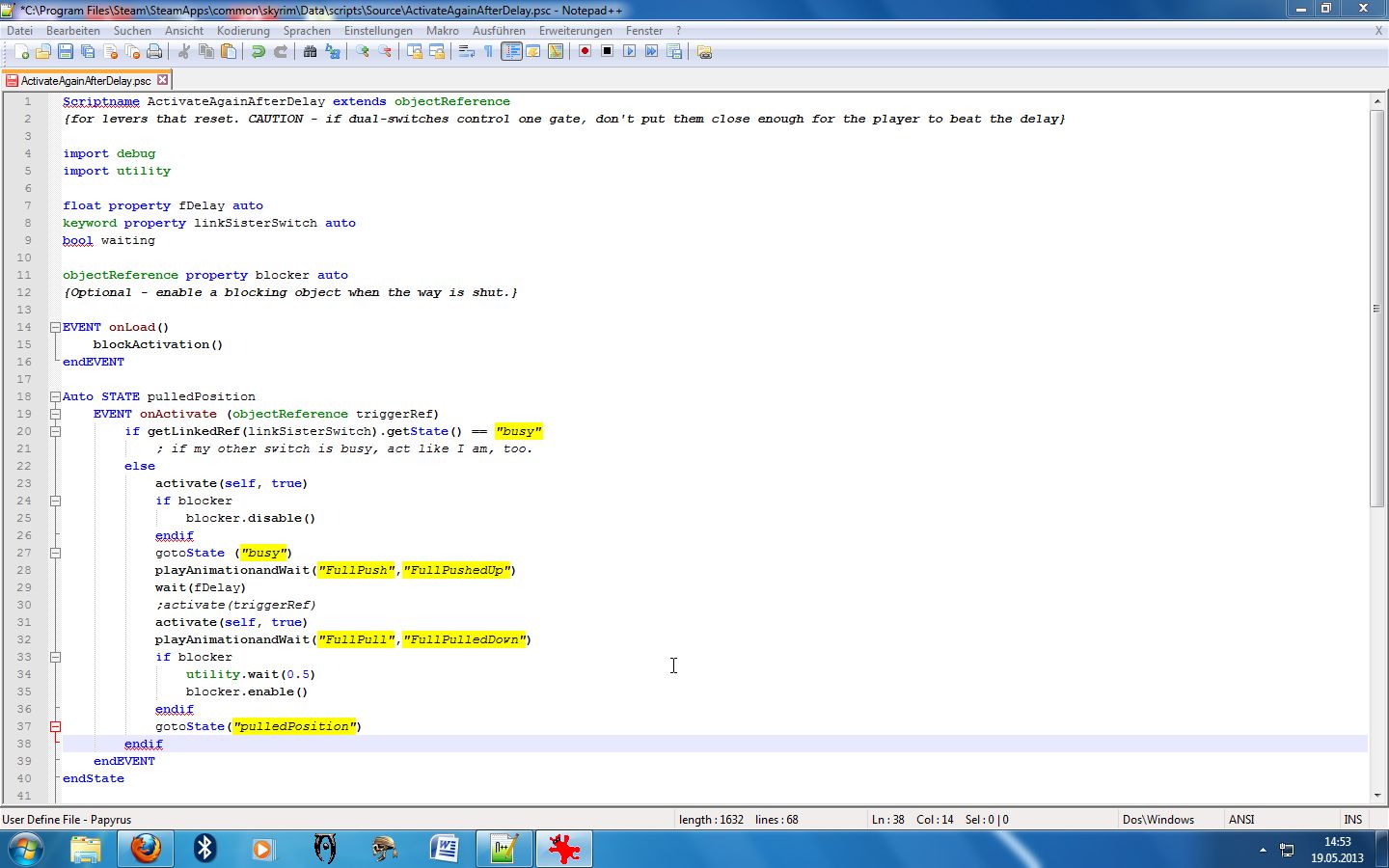Click the Save file toolbar icon
Image resolution: width=1389 pixels, height=868 pixels.
coord(66,52)
